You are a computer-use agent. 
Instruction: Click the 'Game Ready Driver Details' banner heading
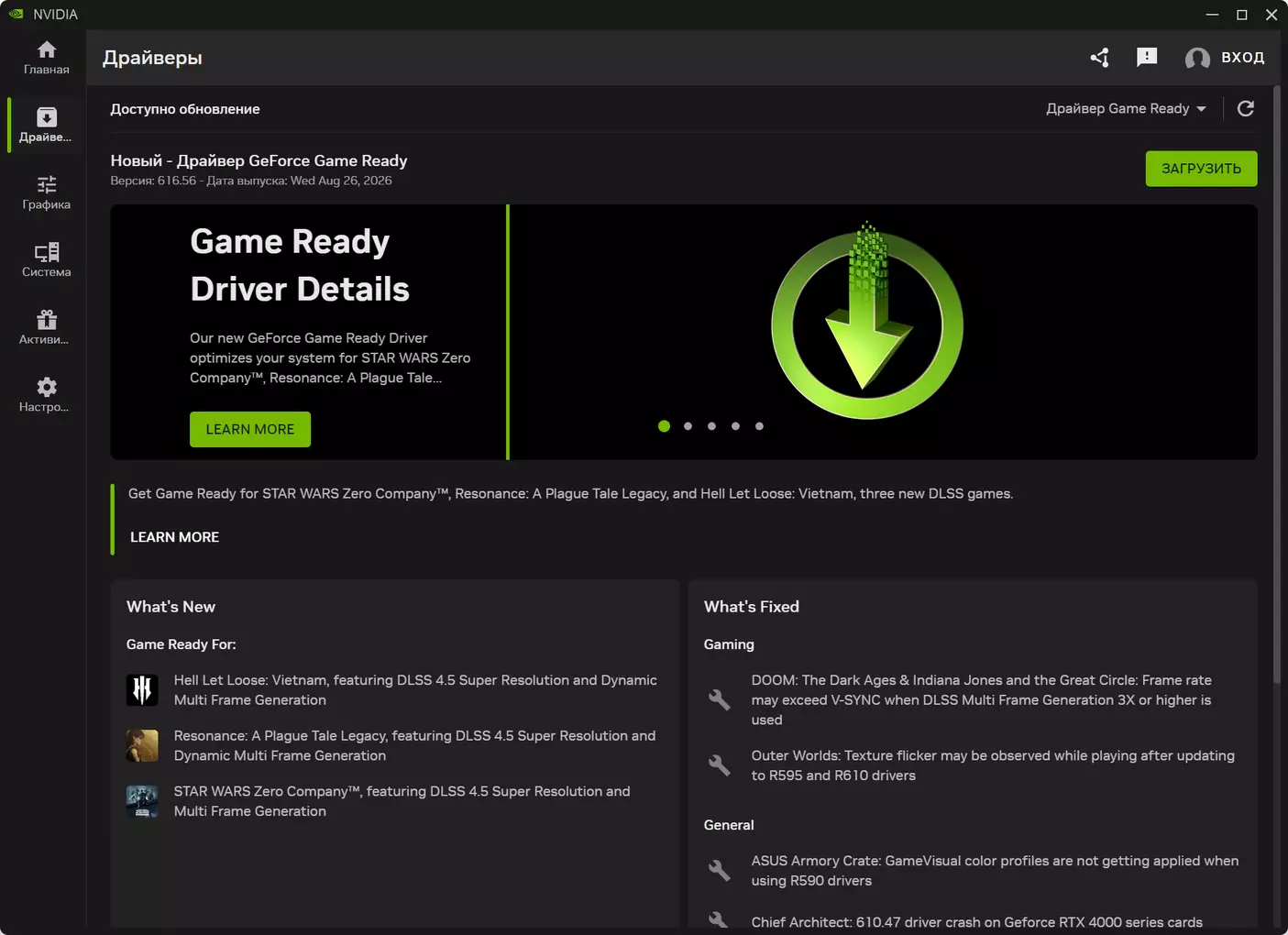click(x=300, y=266)
